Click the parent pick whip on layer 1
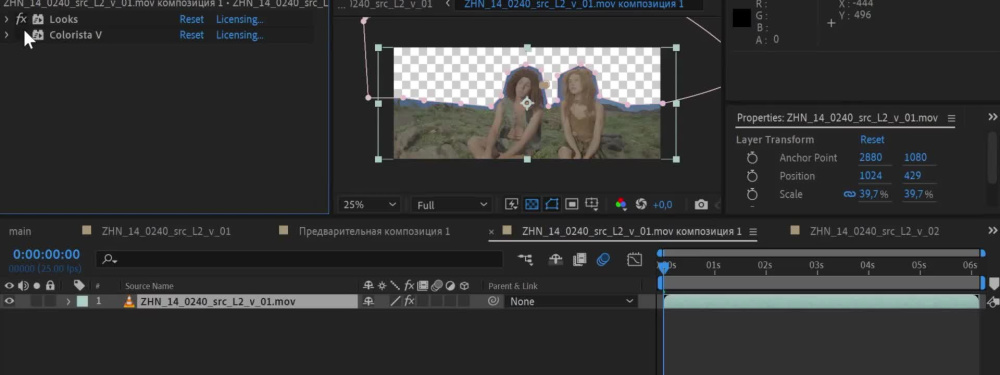This screenshot has height=375, width=1000. (x=493, y=302)
